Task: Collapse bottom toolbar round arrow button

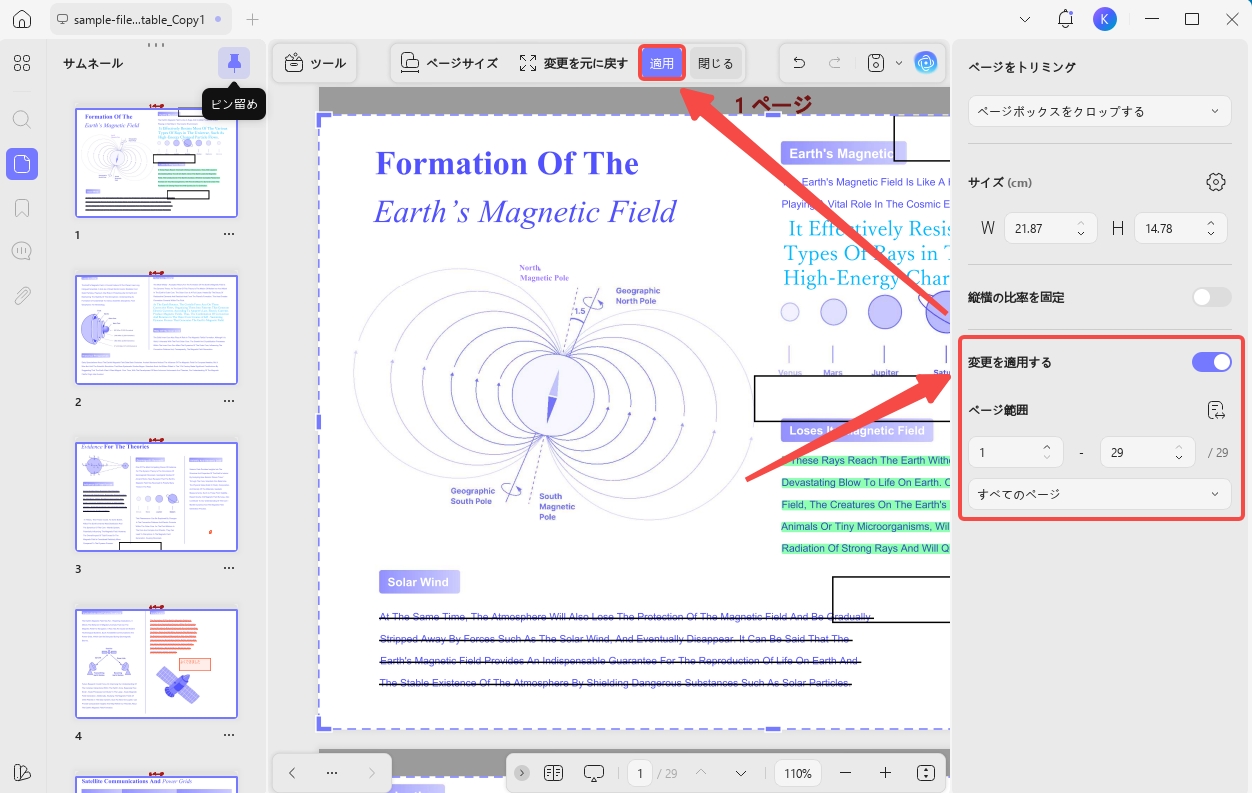Action: coord(522,773)
